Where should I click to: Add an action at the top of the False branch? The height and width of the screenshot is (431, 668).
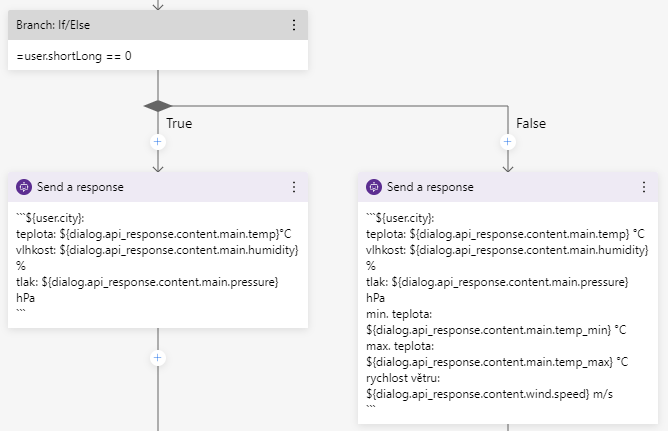coord(508,142)
